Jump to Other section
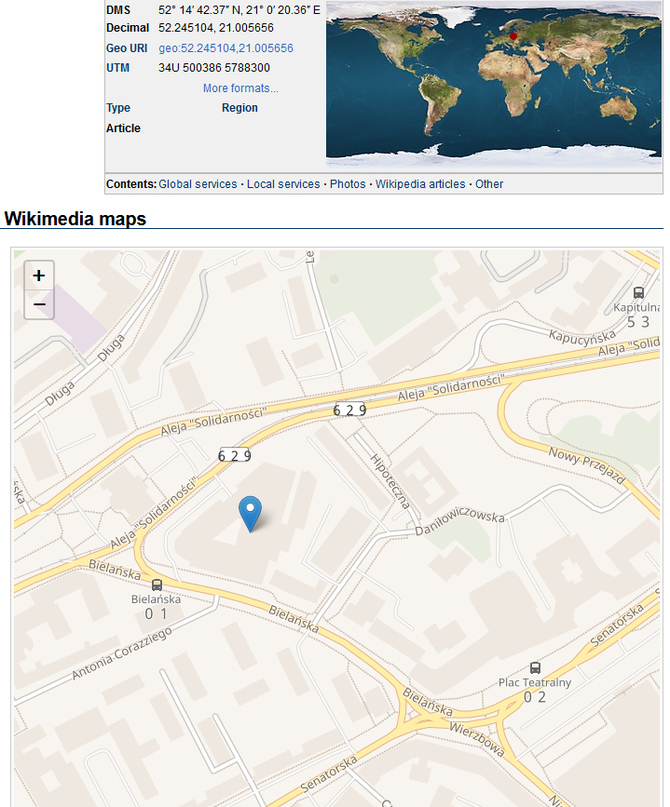Viewport: 670px width, 807px height. click(x=489, y=184)
